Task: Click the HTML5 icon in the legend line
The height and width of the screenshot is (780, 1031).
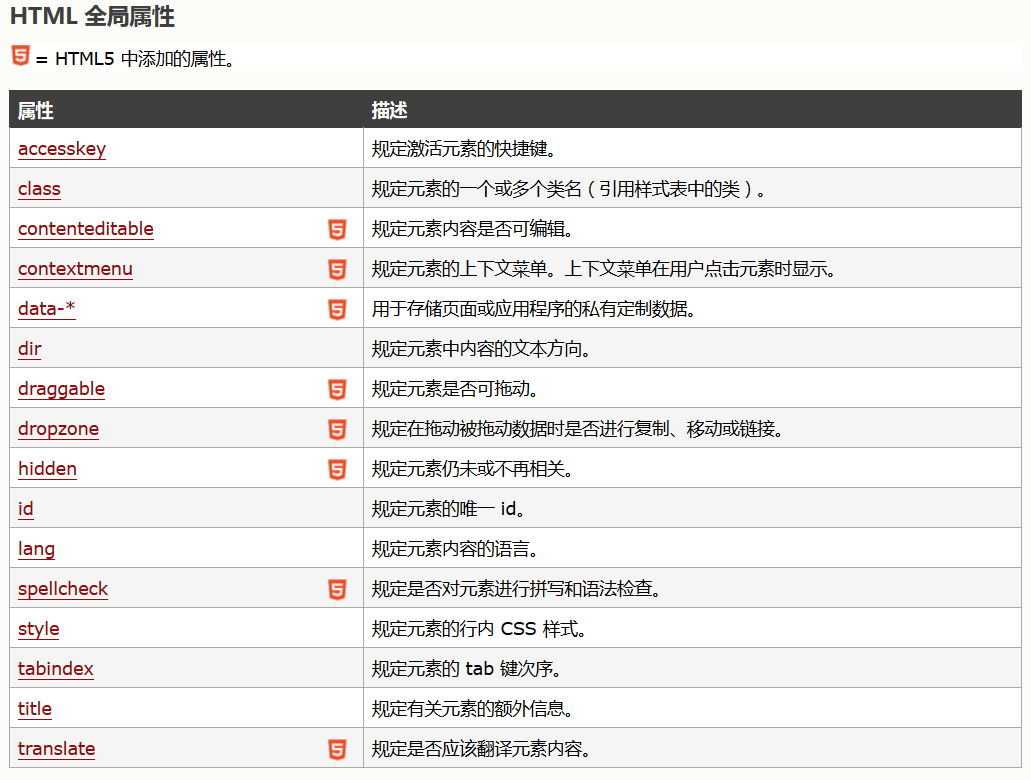Action: click(x=20, y=56)
